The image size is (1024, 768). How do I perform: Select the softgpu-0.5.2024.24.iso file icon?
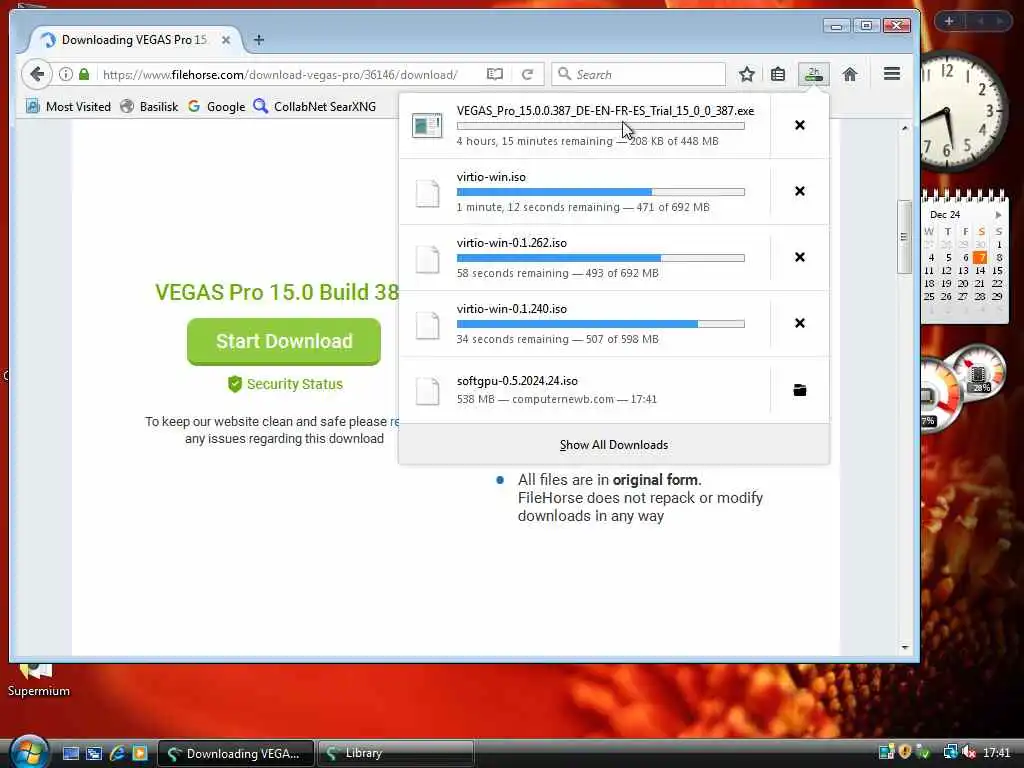pyautogui.click(x=428, y=391)
